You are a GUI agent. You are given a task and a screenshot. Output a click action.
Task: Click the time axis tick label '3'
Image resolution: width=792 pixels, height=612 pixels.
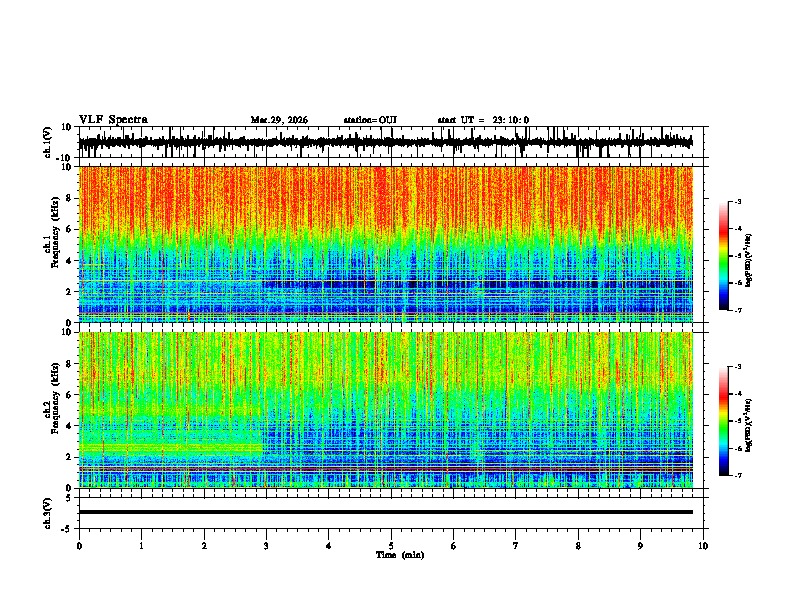click(x=266, y=546)
